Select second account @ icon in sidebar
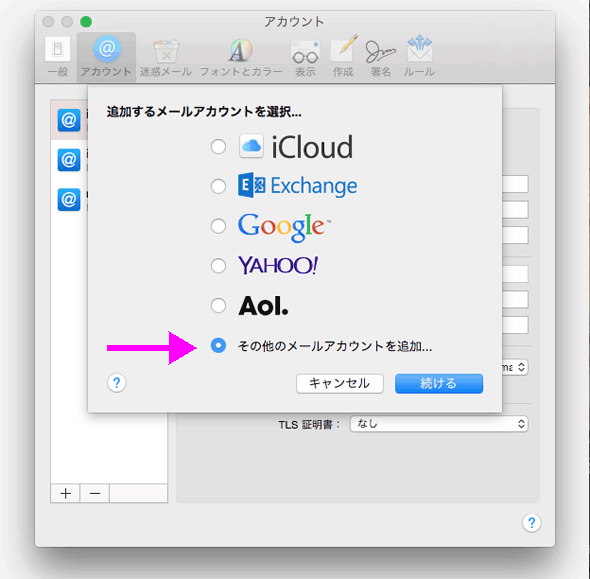 click(69, 160)
